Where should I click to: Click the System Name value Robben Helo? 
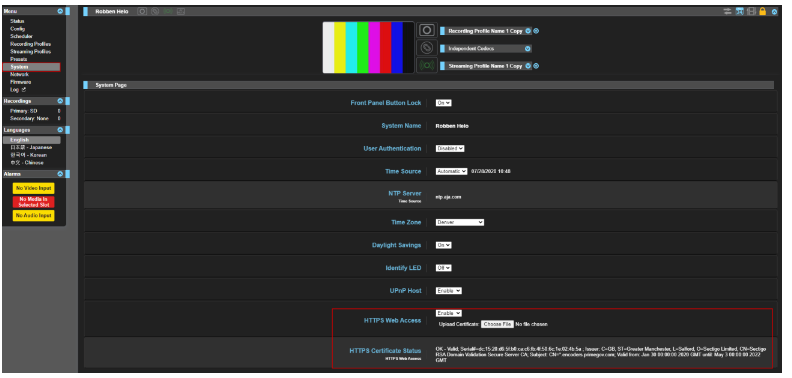[x=452, y=126]
